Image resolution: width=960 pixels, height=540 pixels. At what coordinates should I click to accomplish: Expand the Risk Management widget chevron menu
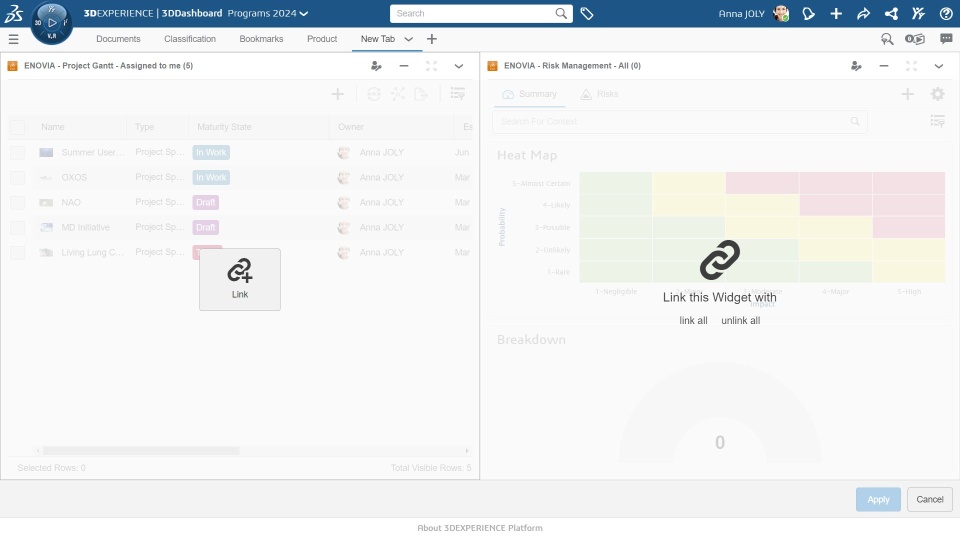pyautogui.click(x=939, y=66)
